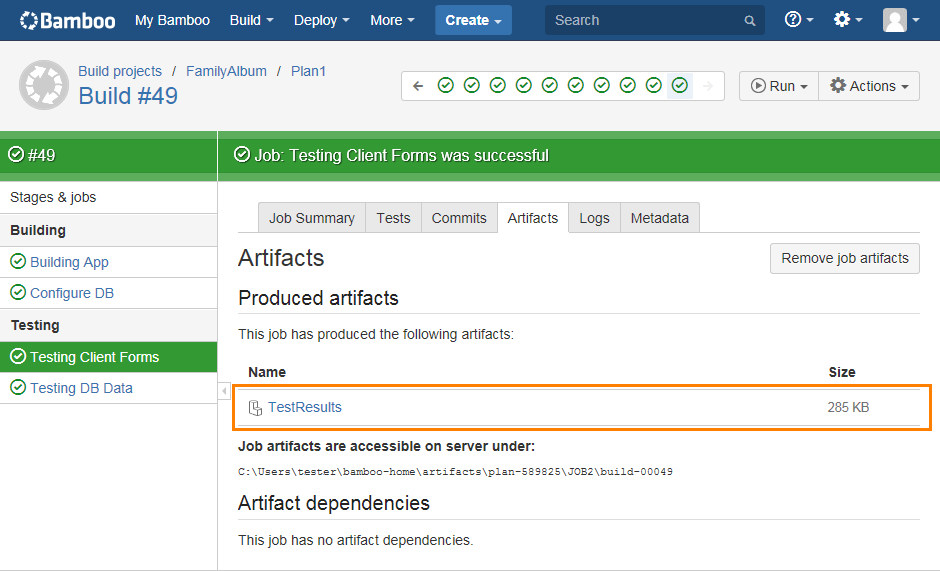Open the user profile avatar menu
940x571 pixels.
(900, 20)
